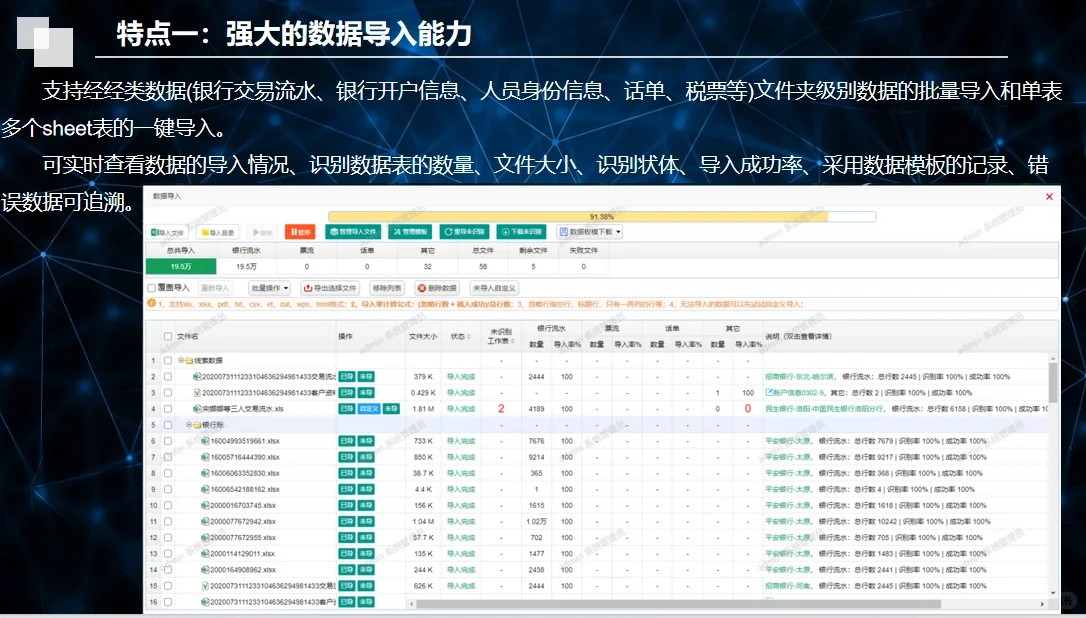Open 管理导入文件 from the toolbar

click(x=353, y=231)
